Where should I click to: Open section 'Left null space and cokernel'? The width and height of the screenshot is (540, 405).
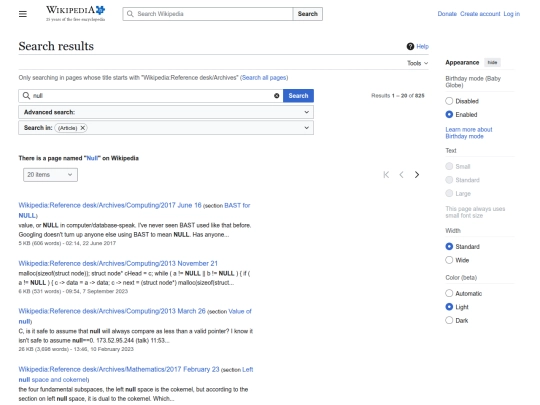(53, 380)
